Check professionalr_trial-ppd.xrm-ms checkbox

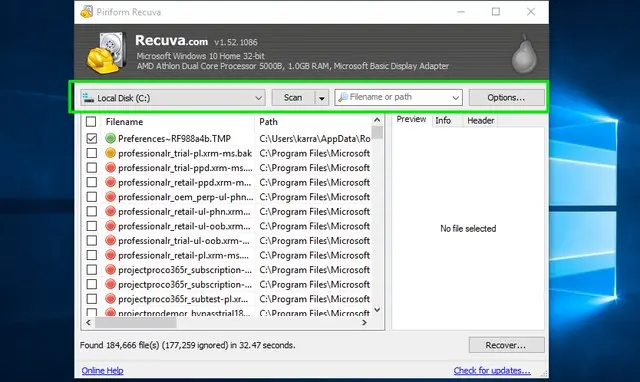coord(92,168)
